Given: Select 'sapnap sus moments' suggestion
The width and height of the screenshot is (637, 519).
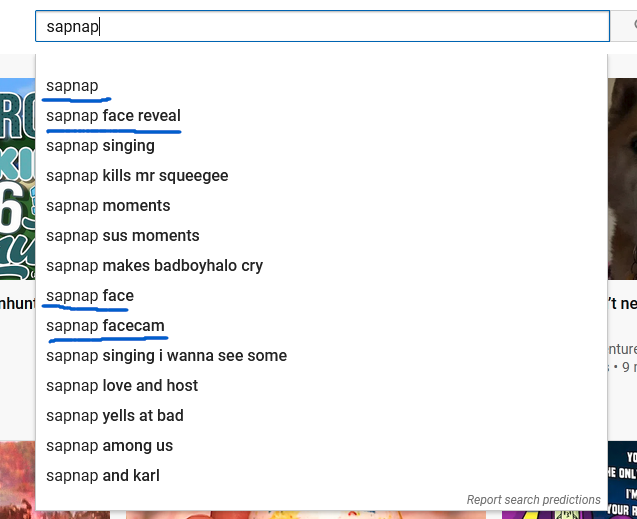Looking at the screenshot, I should (x=321, y=236).
